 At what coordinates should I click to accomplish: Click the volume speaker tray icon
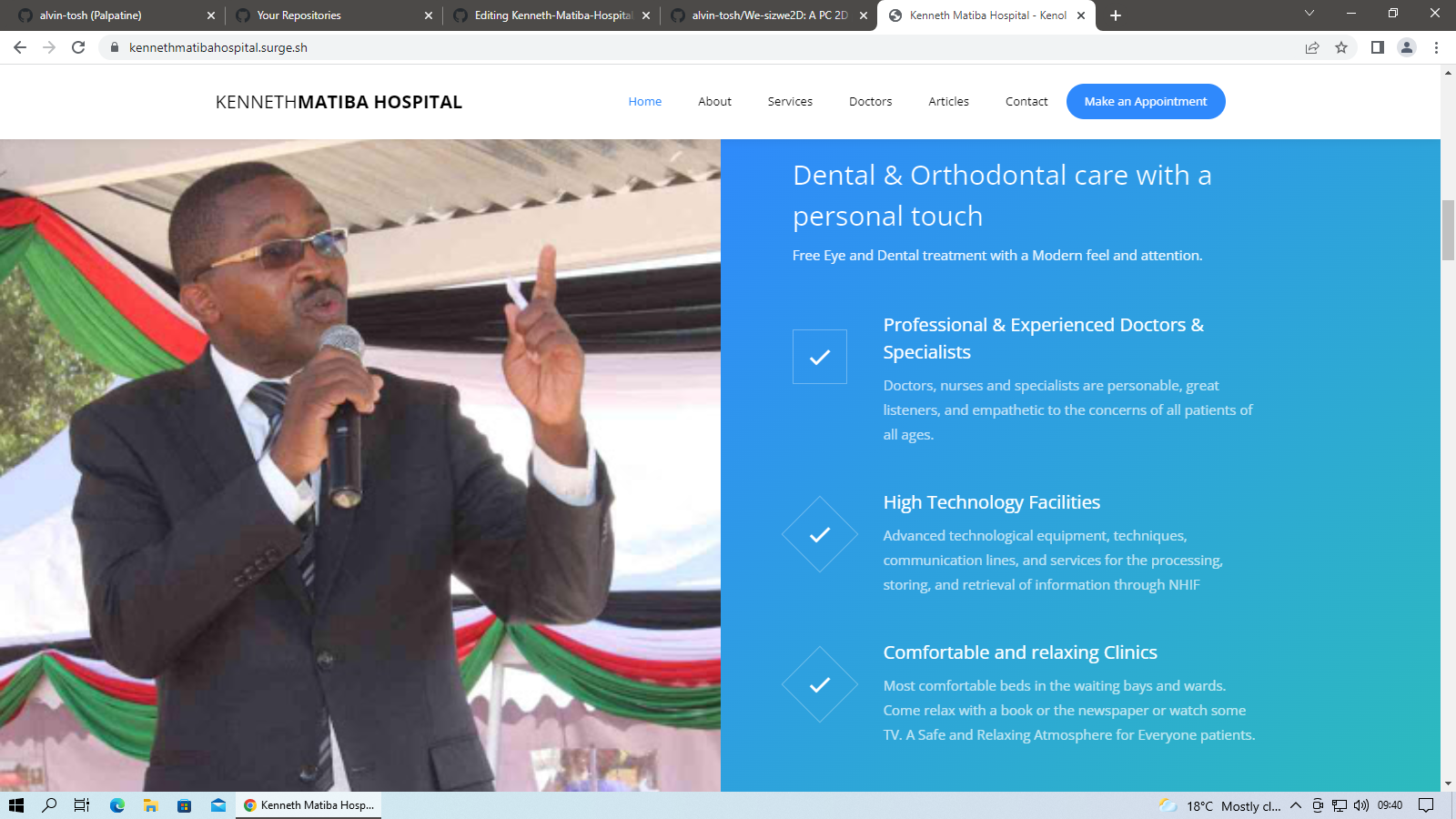coord(1361,805)
